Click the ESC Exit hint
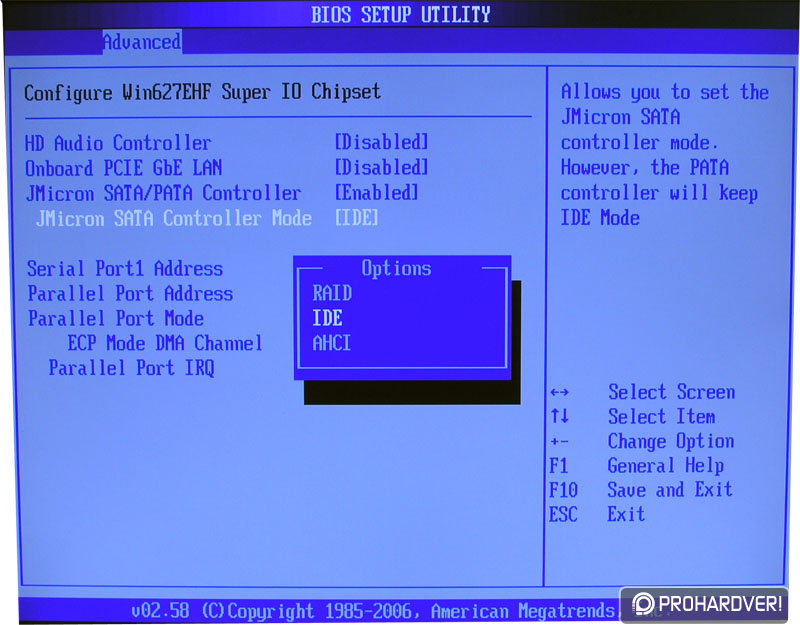800x625 pixels. [x=597, y=514]
